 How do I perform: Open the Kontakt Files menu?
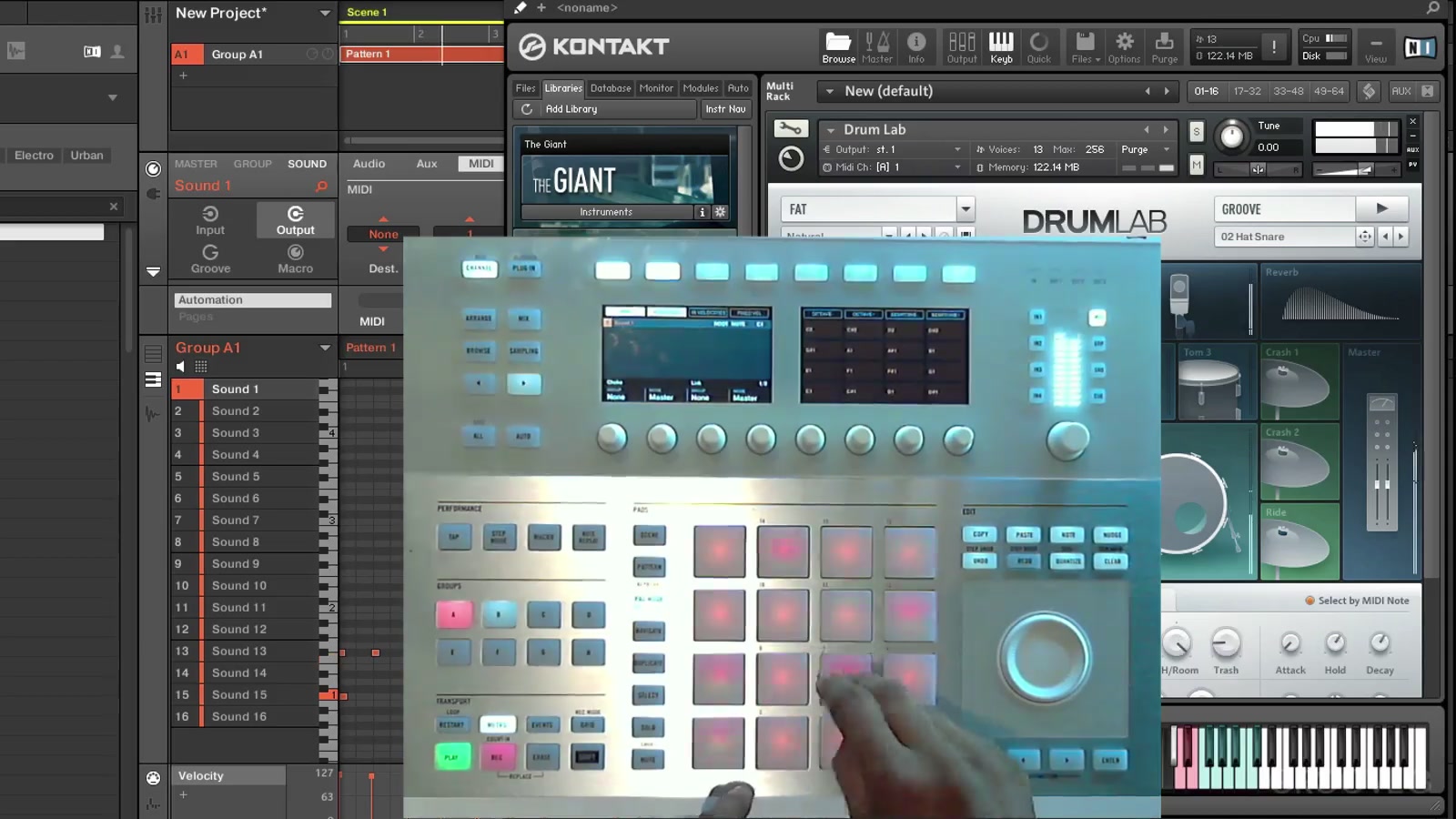[1085, 46]
